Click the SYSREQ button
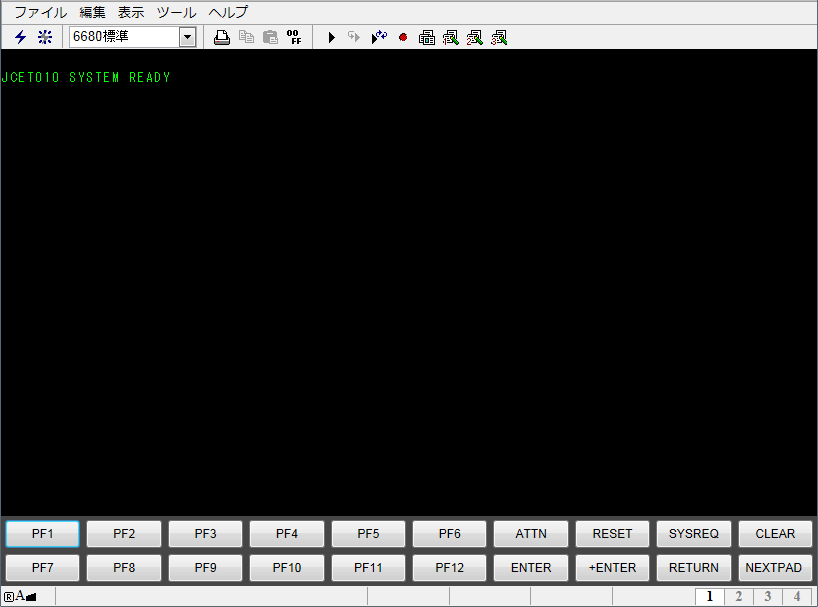The width and height of the screenshot is (818, 607). [x=694, y=533]
